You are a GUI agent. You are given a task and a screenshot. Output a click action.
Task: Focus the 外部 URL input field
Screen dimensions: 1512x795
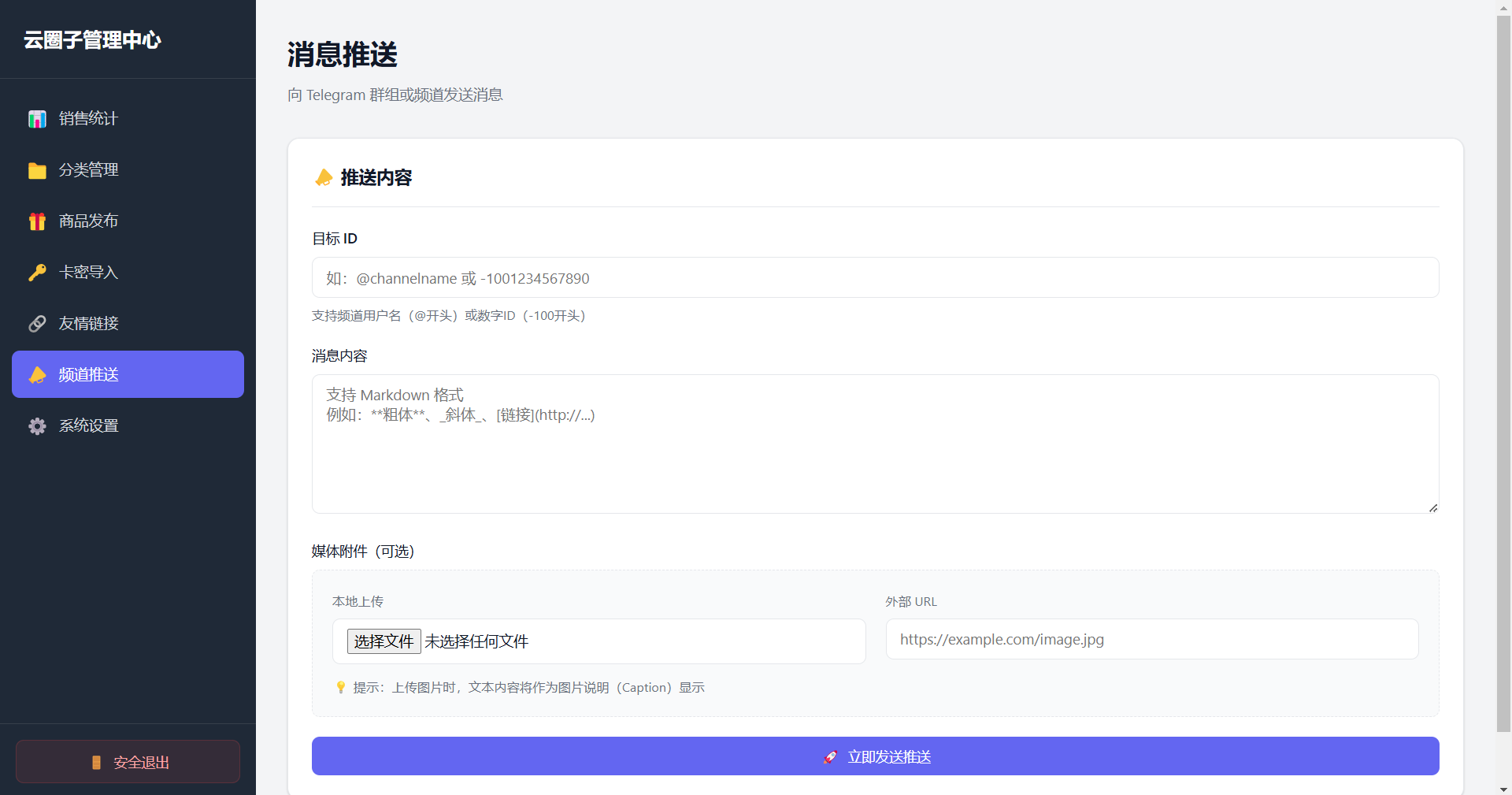pos(1151,639)
